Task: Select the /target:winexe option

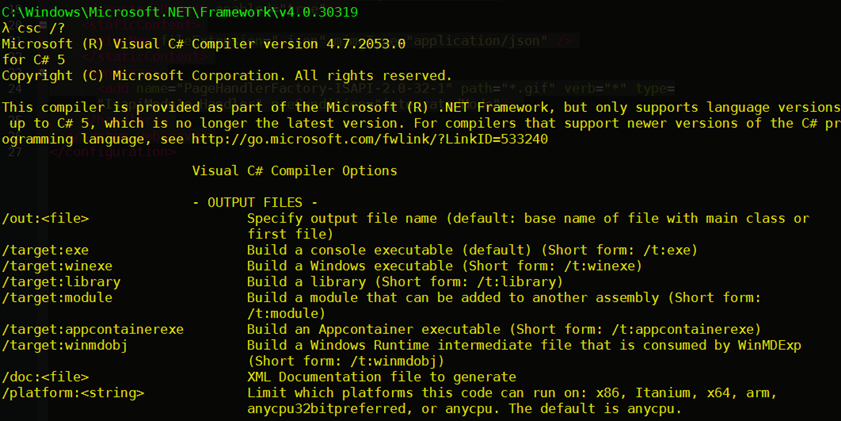Action: pos(57,266)
